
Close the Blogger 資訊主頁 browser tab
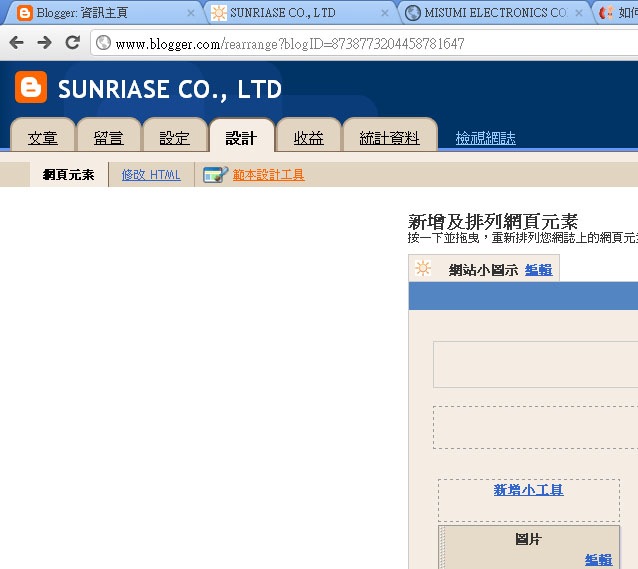190,13
